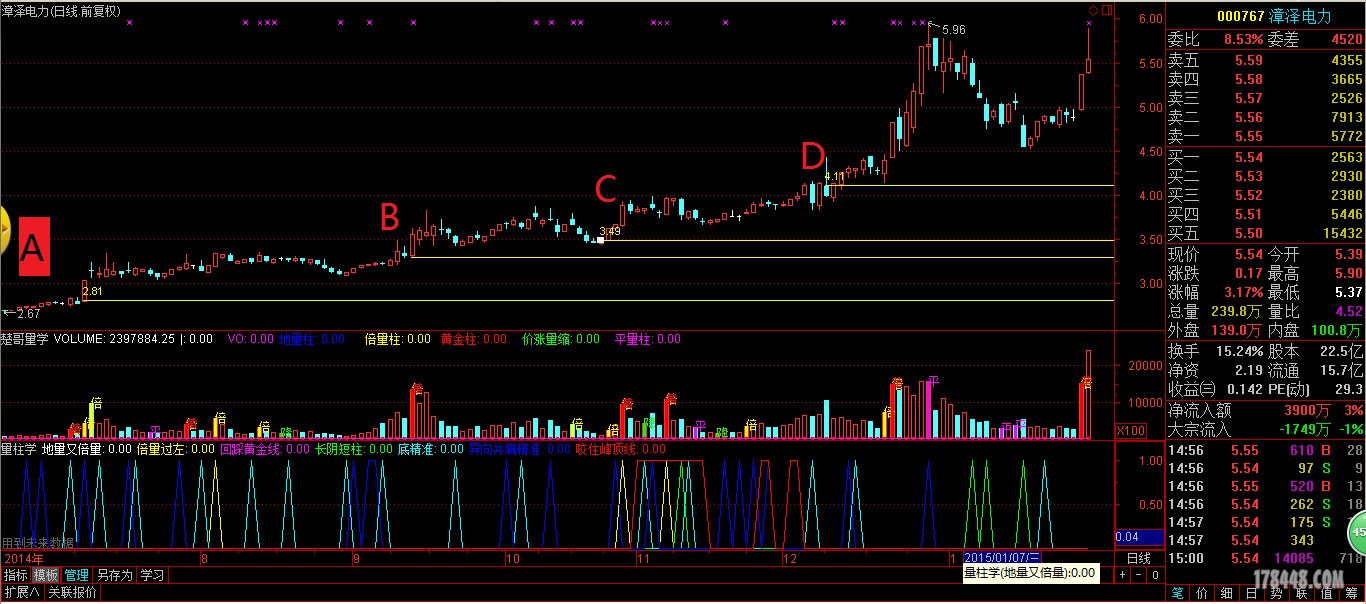Select the 卖五 price 5.59
Viewport: 1366px width, 604px height.
point(1249,60)
